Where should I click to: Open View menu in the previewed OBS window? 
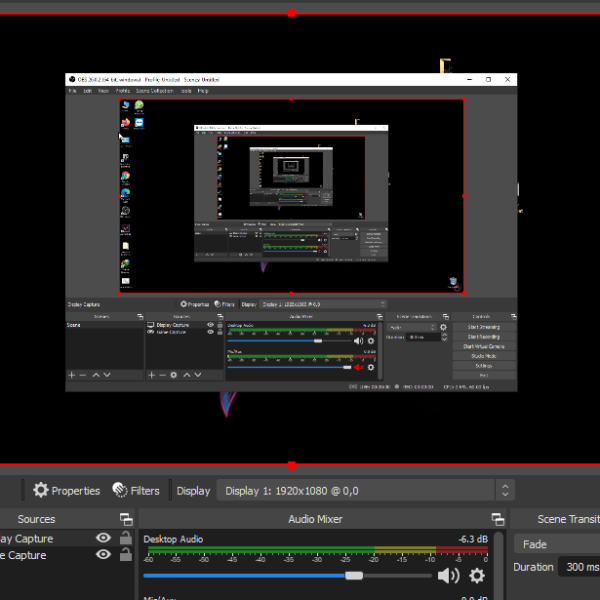tap(103, 91)
